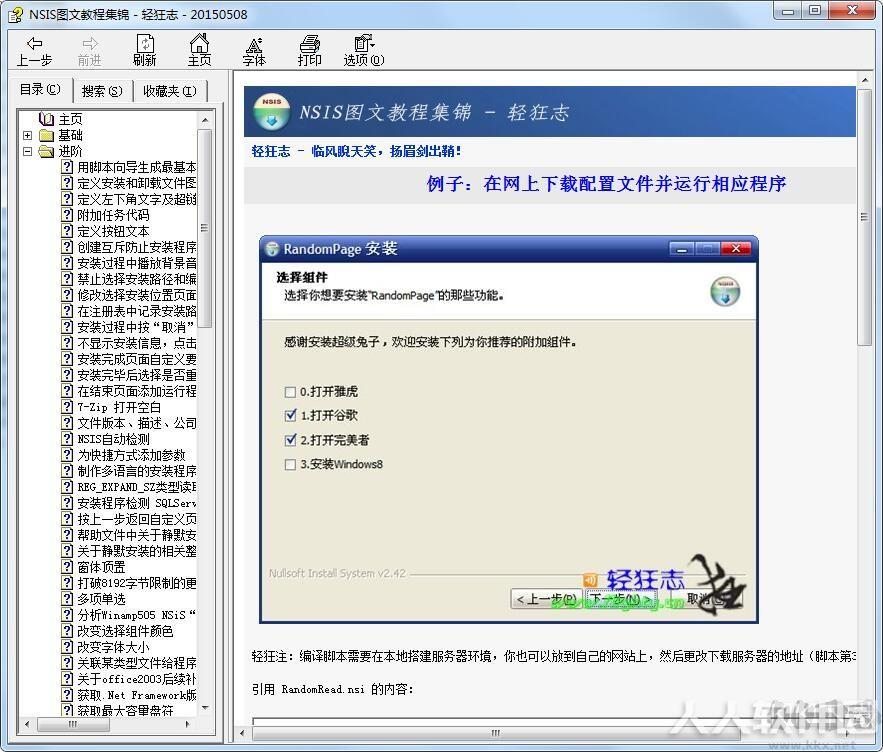Screen dimensions: 883x752
Task: Click the 上一步(P) installer button
Action: click(x=546, y=599)
